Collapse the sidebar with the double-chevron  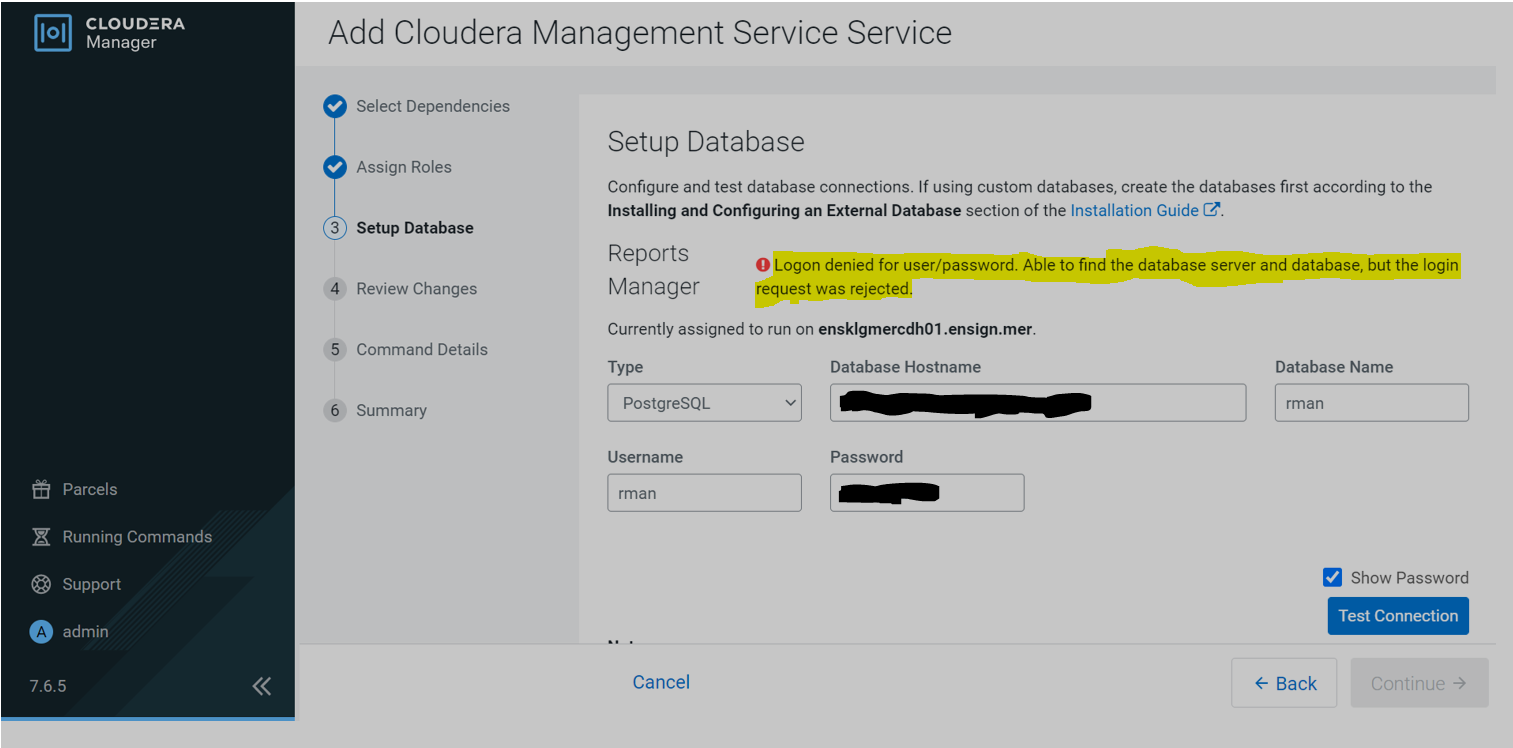pos(262,686)
